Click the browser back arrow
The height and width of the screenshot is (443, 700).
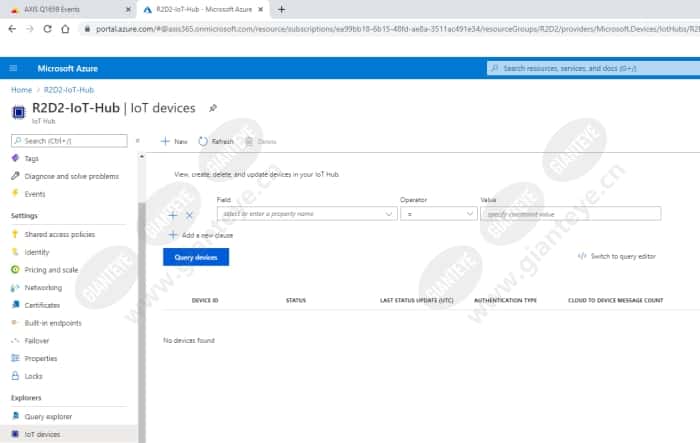click(12, 29)
